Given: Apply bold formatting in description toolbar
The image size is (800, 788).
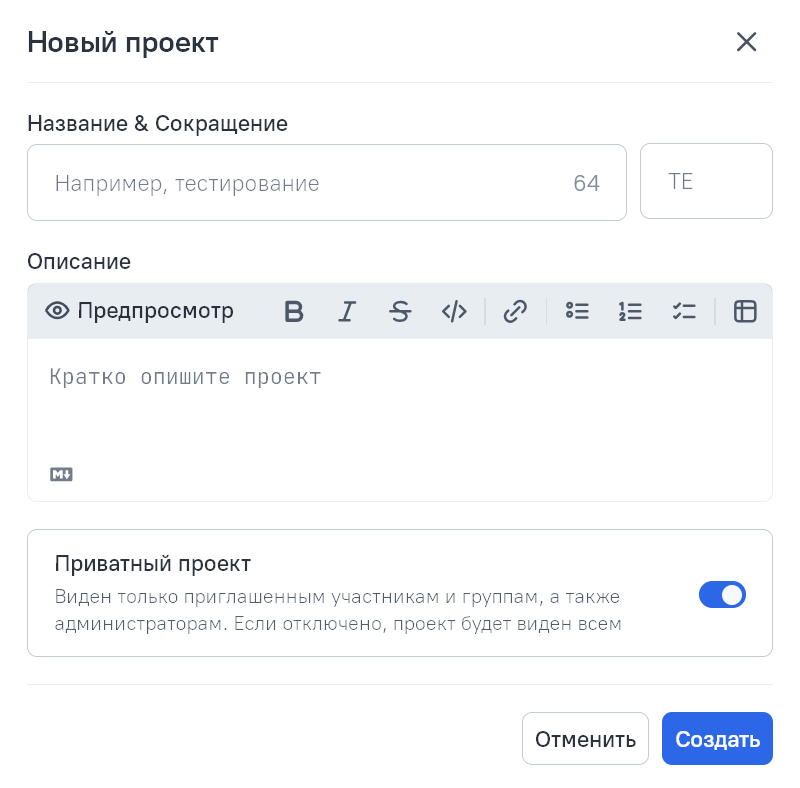Looking at the screenshot, I should (x=293, y=312).
